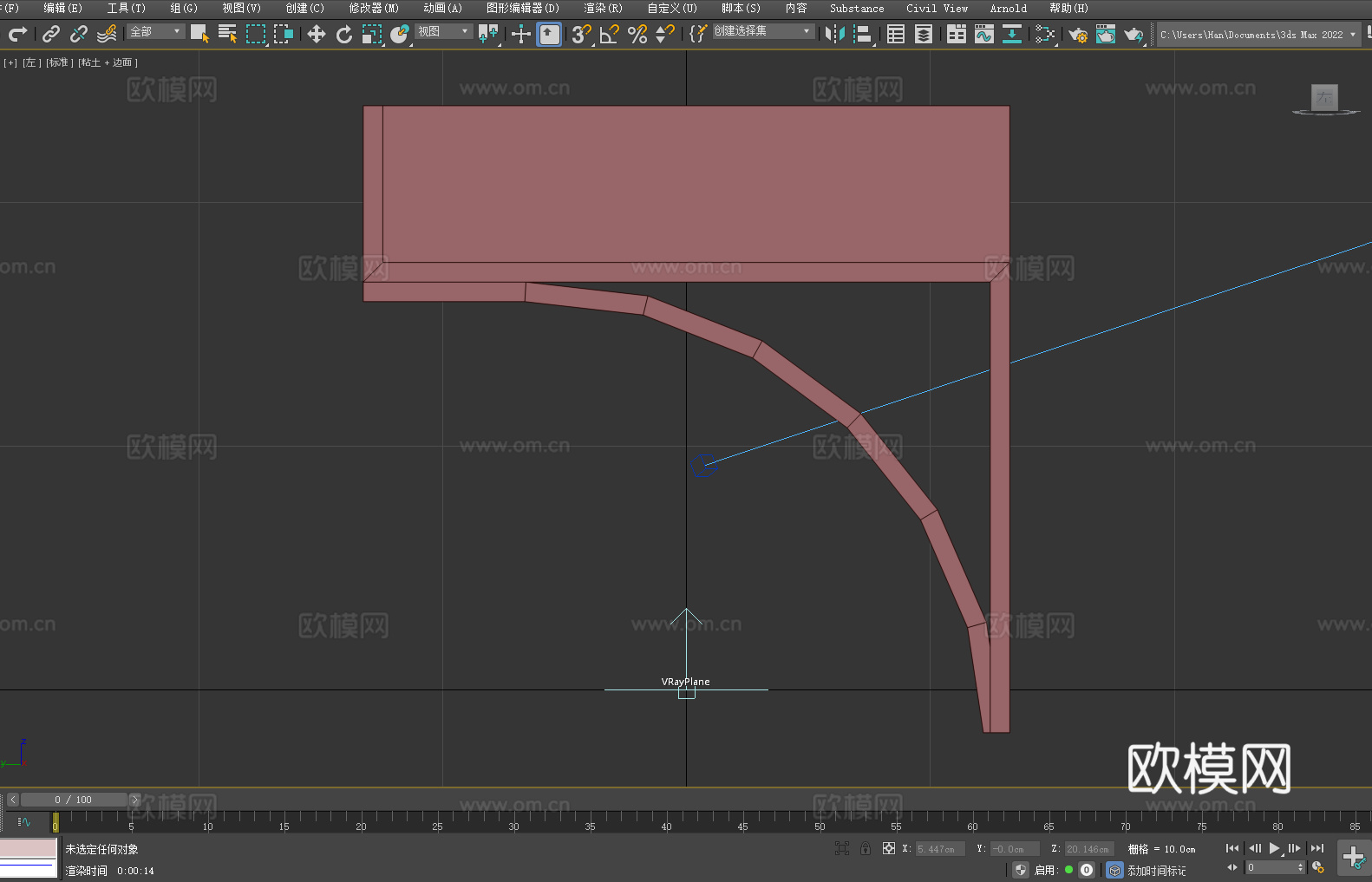Click the Isolate Selection toggle

point(841,848)
